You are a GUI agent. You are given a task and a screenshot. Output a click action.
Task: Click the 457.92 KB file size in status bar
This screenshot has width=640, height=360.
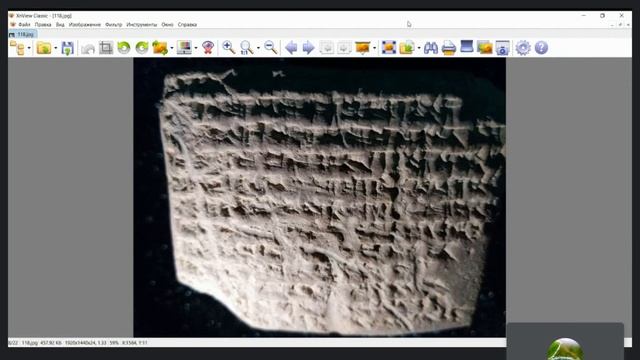tap(51, 343)
